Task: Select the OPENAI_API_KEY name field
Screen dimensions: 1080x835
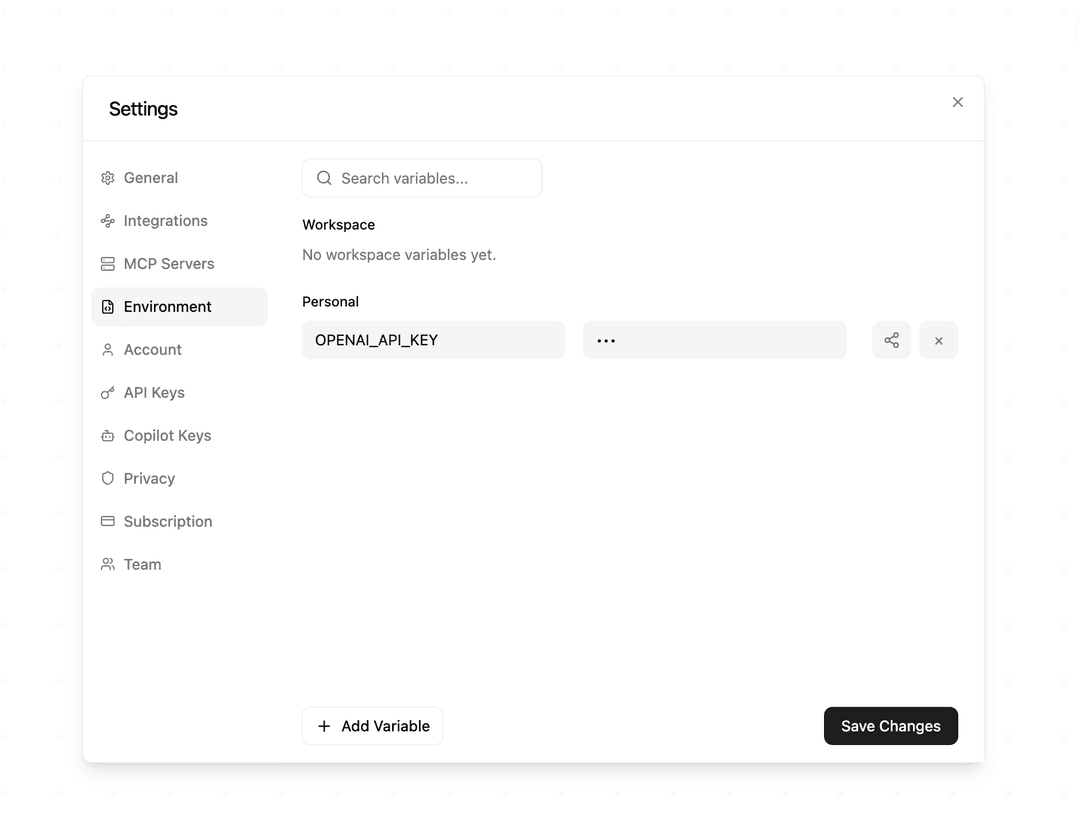Action: [x=433, y=339]
